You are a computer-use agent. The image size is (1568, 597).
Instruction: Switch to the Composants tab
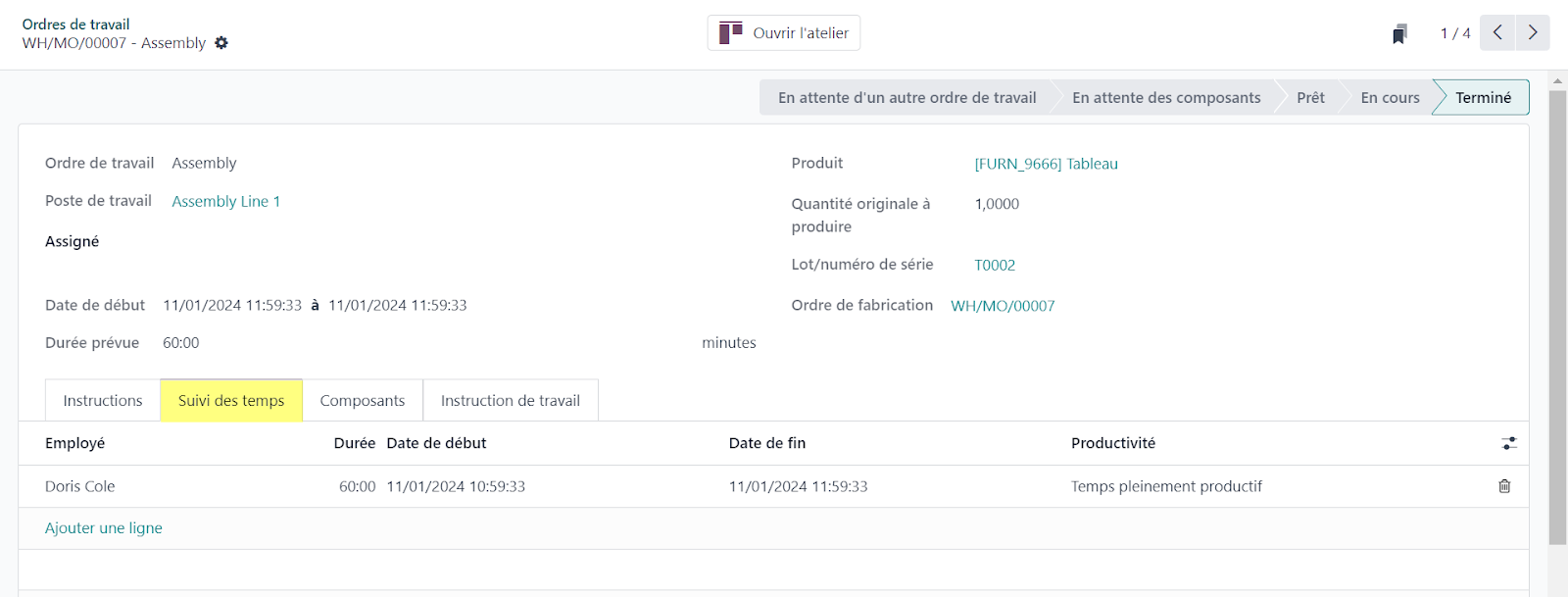(363, 401)
